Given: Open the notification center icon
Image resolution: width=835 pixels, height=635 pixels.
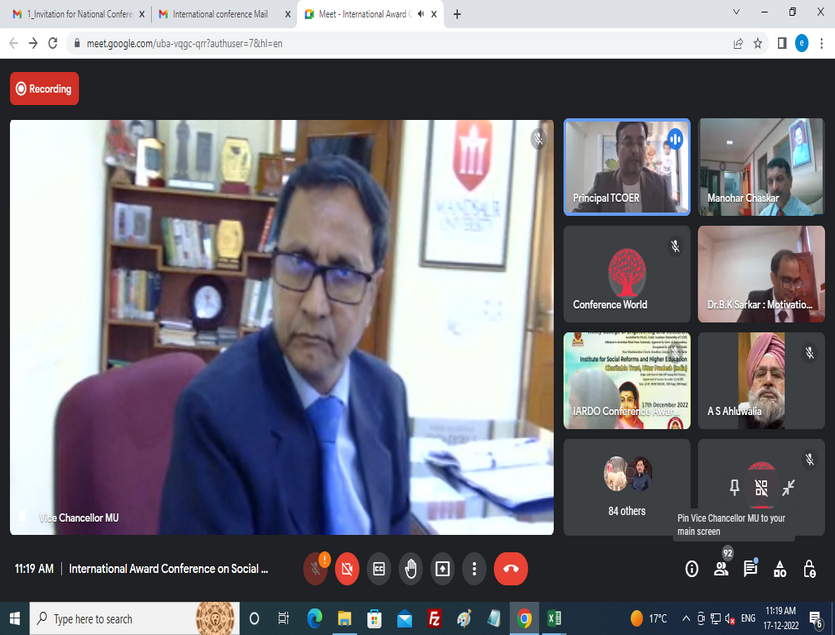Looking at the screenshot, I should pyautogui.click(x=816, y=619).
